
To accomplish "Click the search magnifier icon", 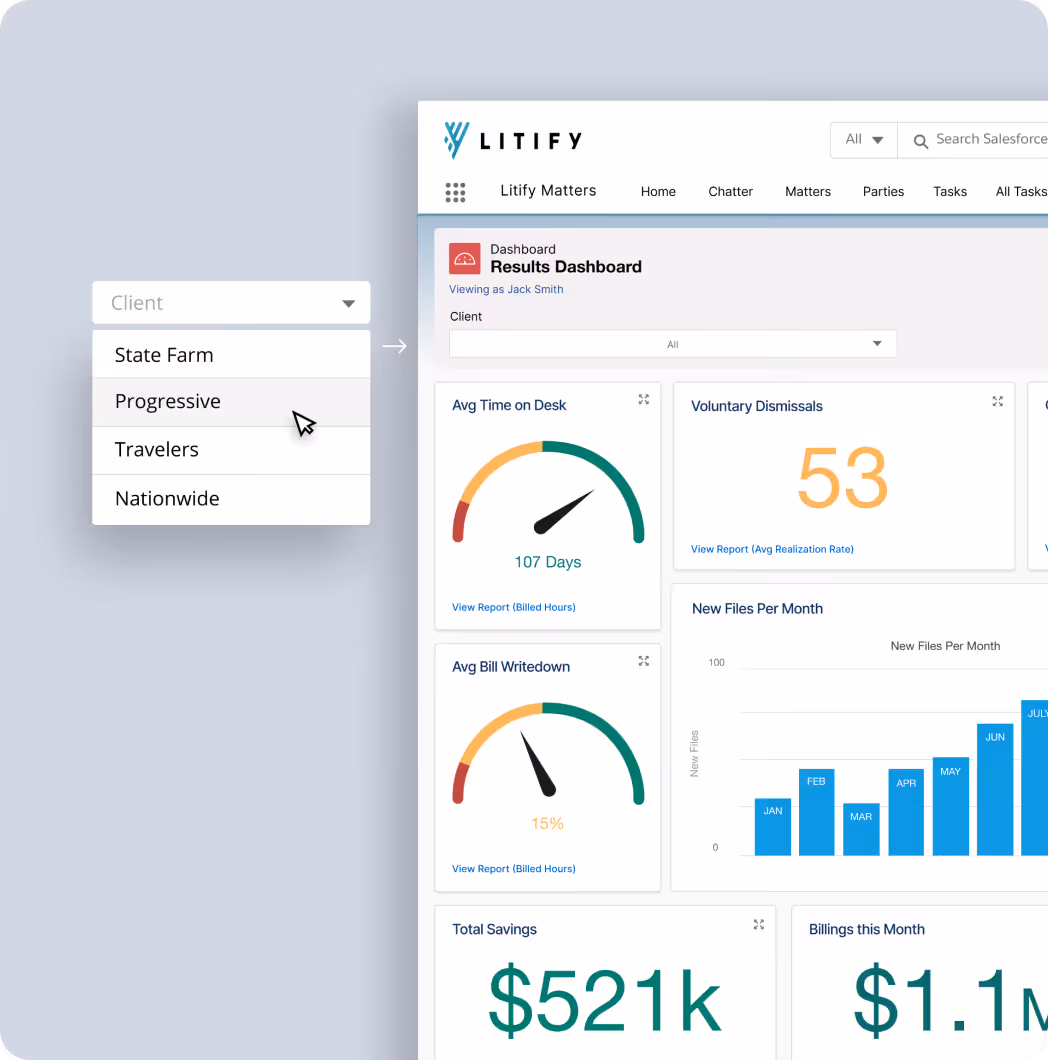I will [920, 141].
